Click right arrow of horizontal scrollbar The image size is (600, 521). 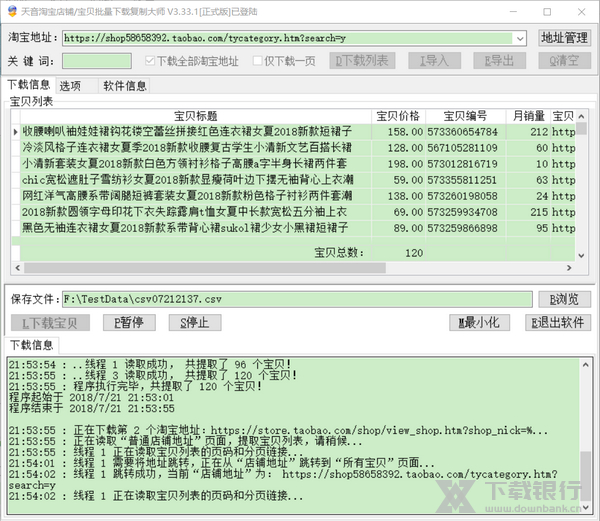(x=569, y=268)
